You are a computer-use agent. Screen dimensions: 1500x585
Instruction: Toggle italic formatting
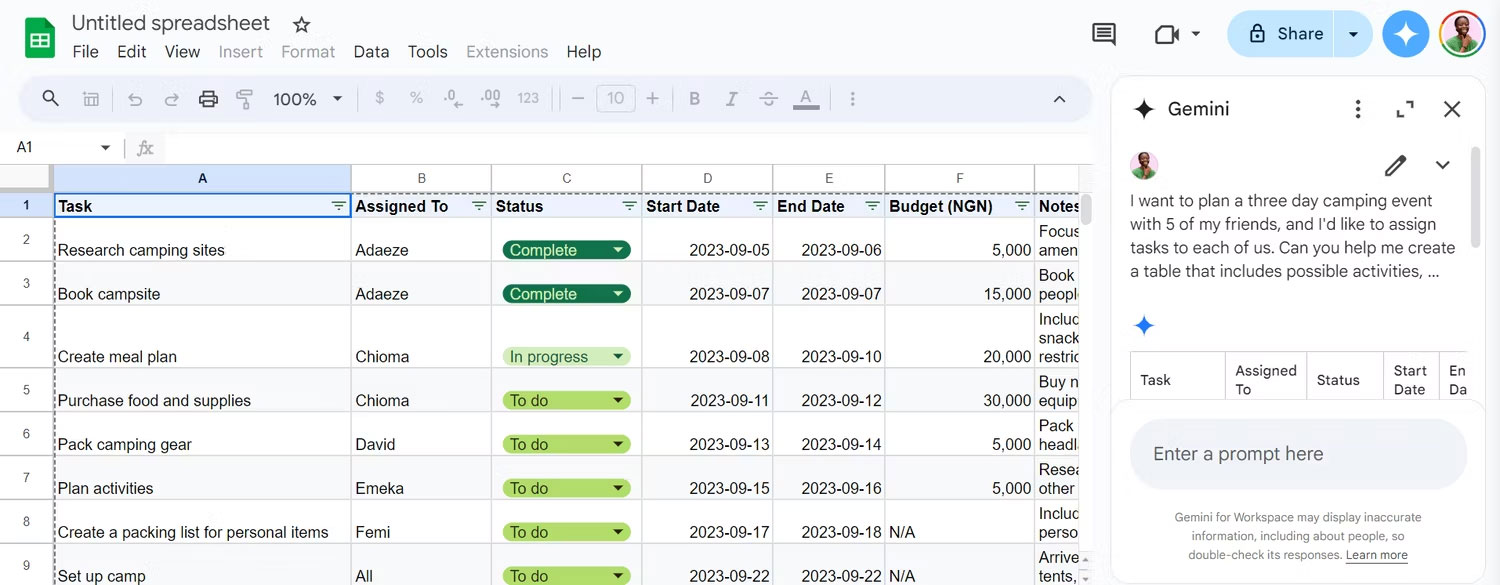[731, 99]
